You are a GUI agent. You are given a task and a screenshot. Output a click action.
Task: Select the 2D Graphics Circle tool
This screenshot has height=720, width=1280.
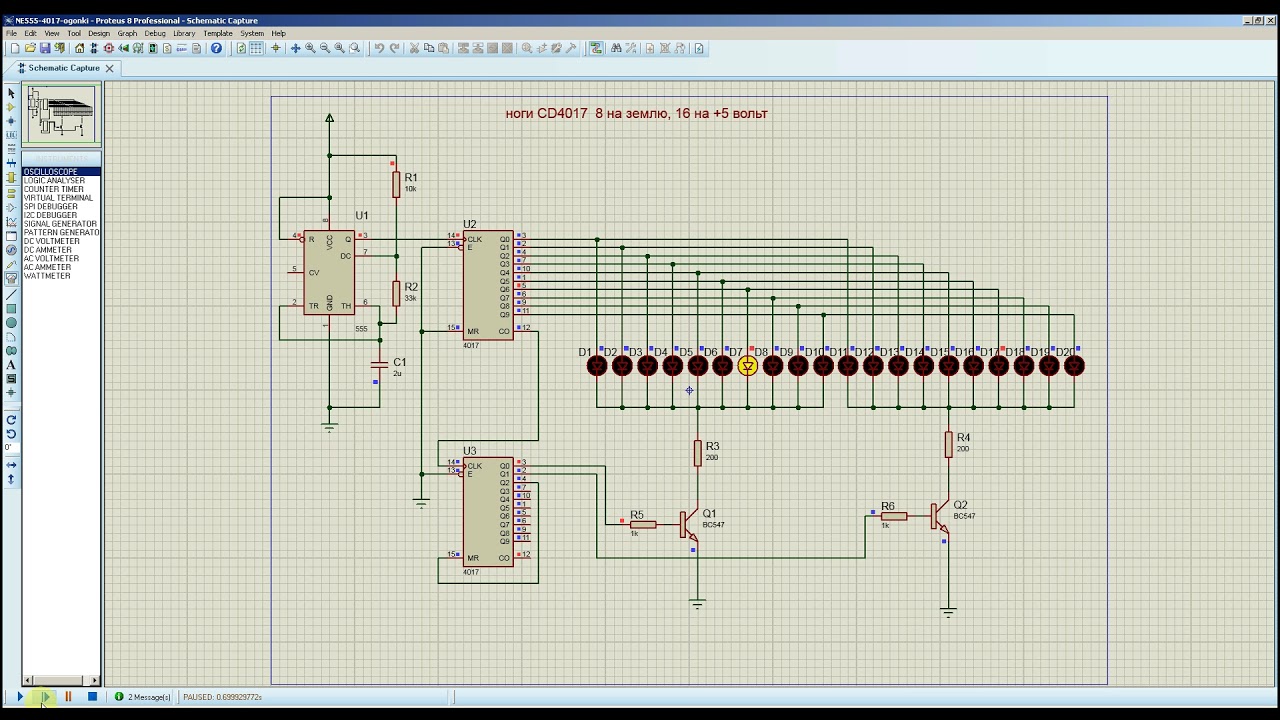11,324
